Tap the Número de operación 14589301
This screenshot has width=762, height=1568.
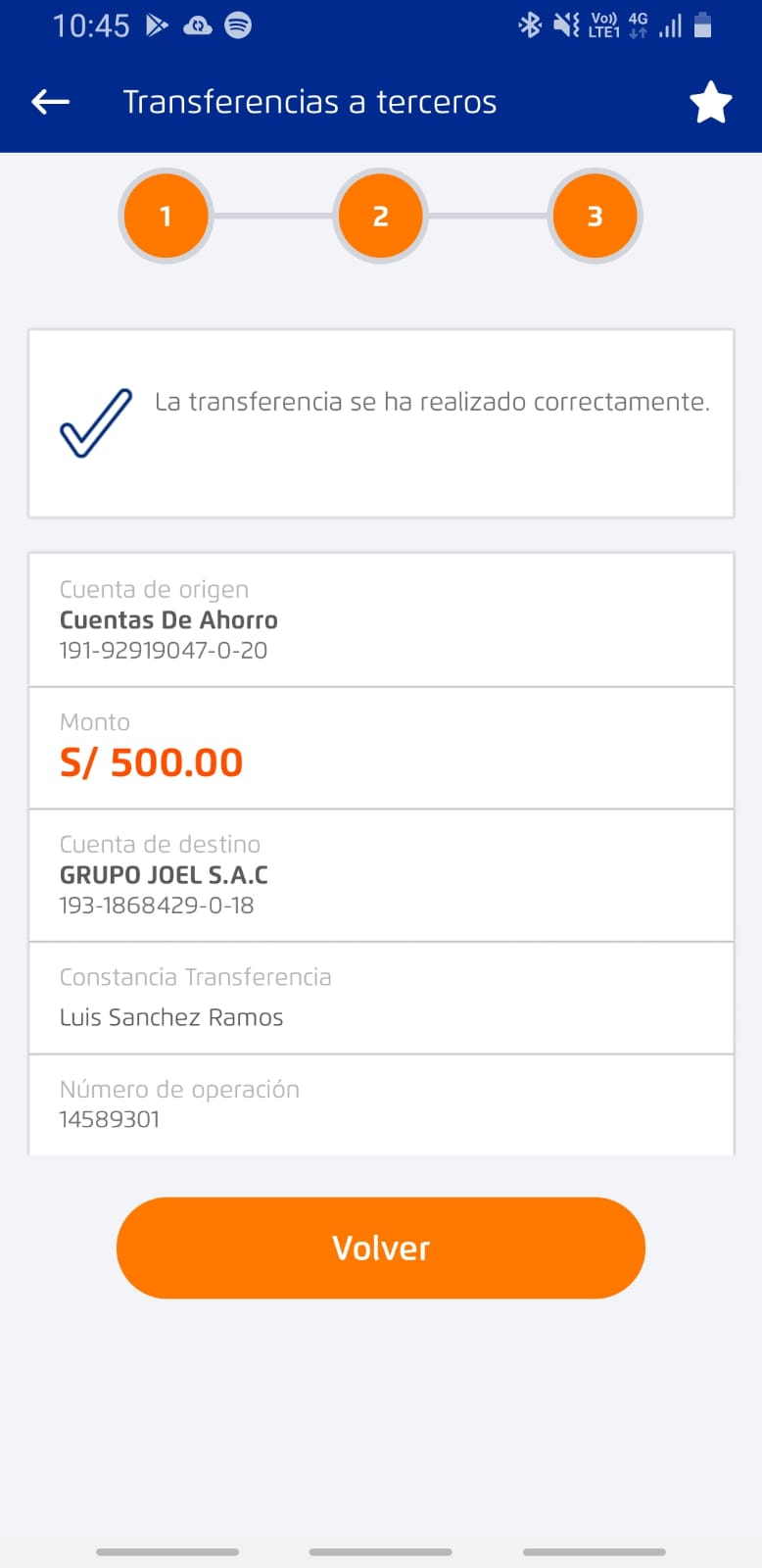[x=110, y=1119]
